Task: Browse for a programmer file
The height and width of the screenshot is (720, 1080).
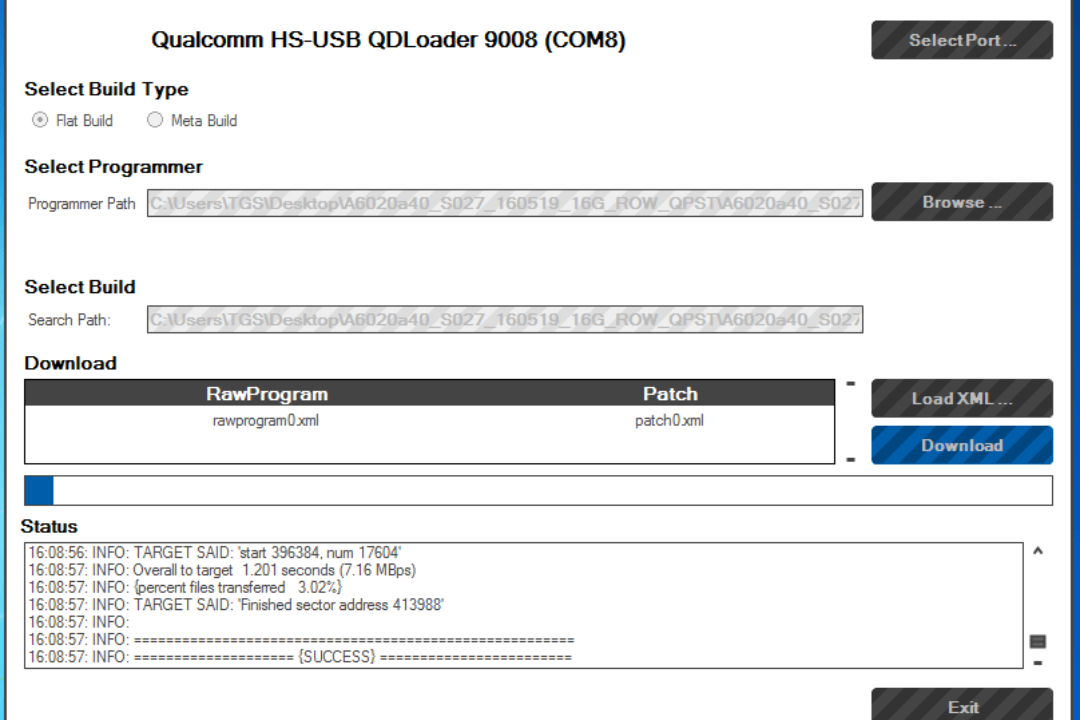Action: [x=961, y=202]
